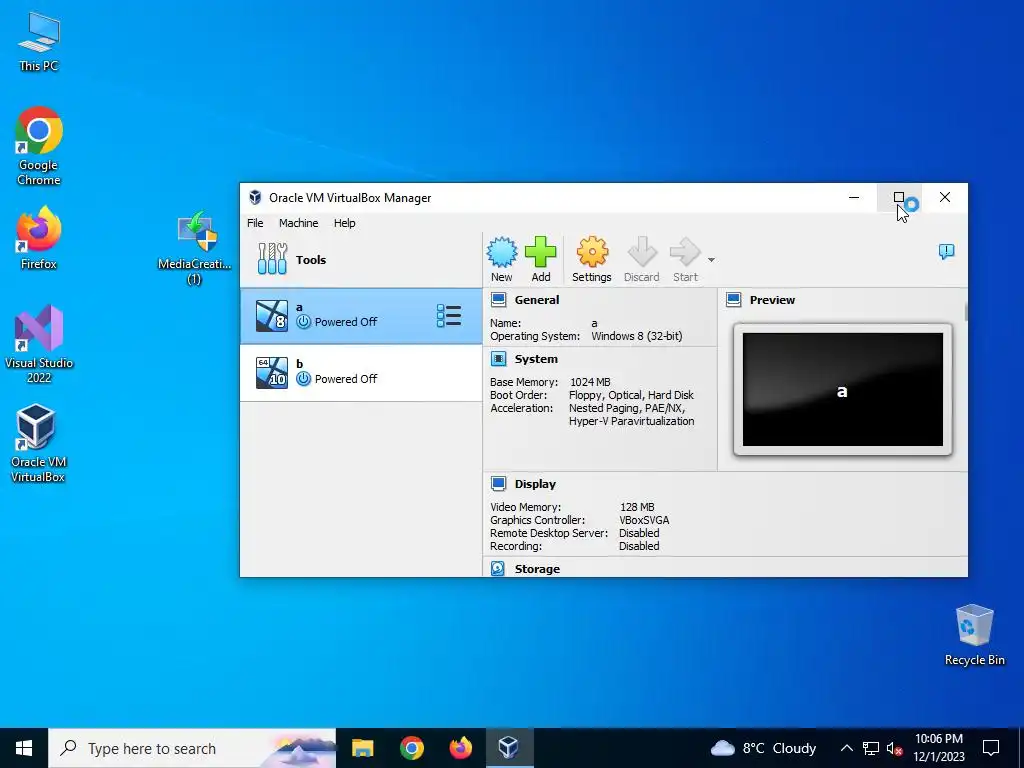This screenshot has height=768, width=1024.
Task: Open the Recycle Bin desktop icon
Action: coord(974,635)
